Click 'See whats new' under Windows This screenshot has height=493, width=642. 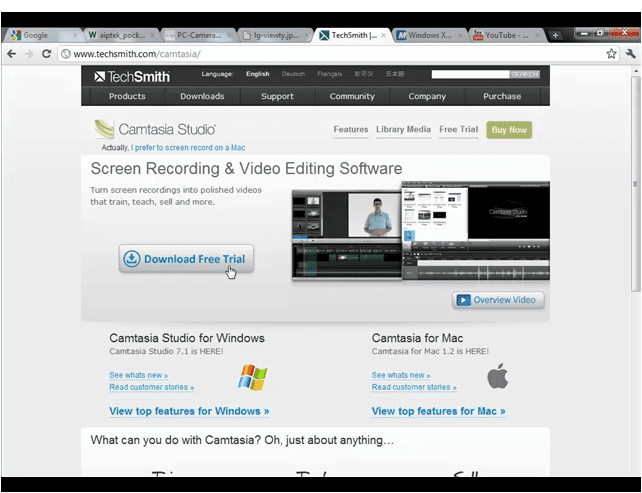click(x=138, y=375)
